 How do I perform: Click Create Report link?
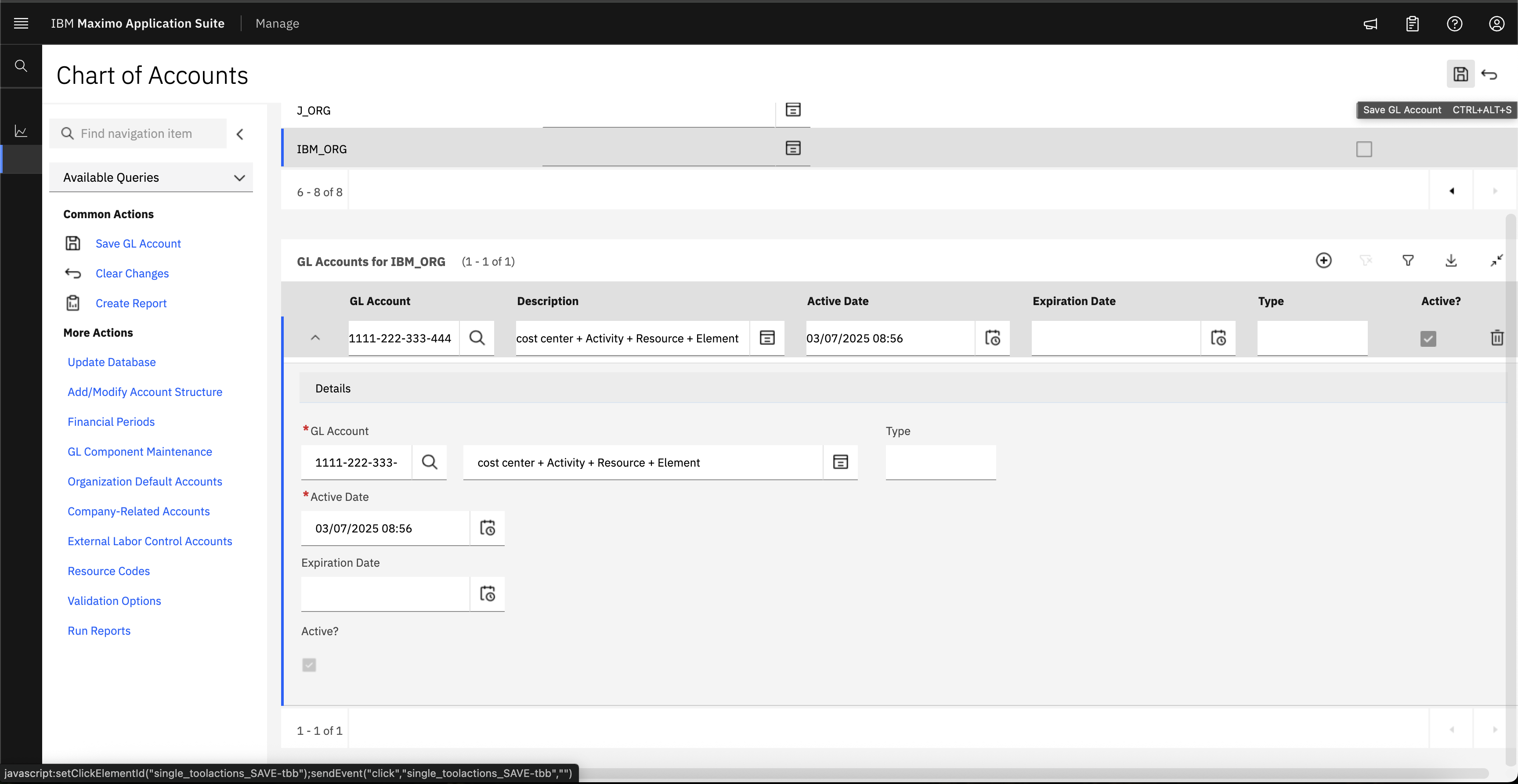click(x=131, y=303)
